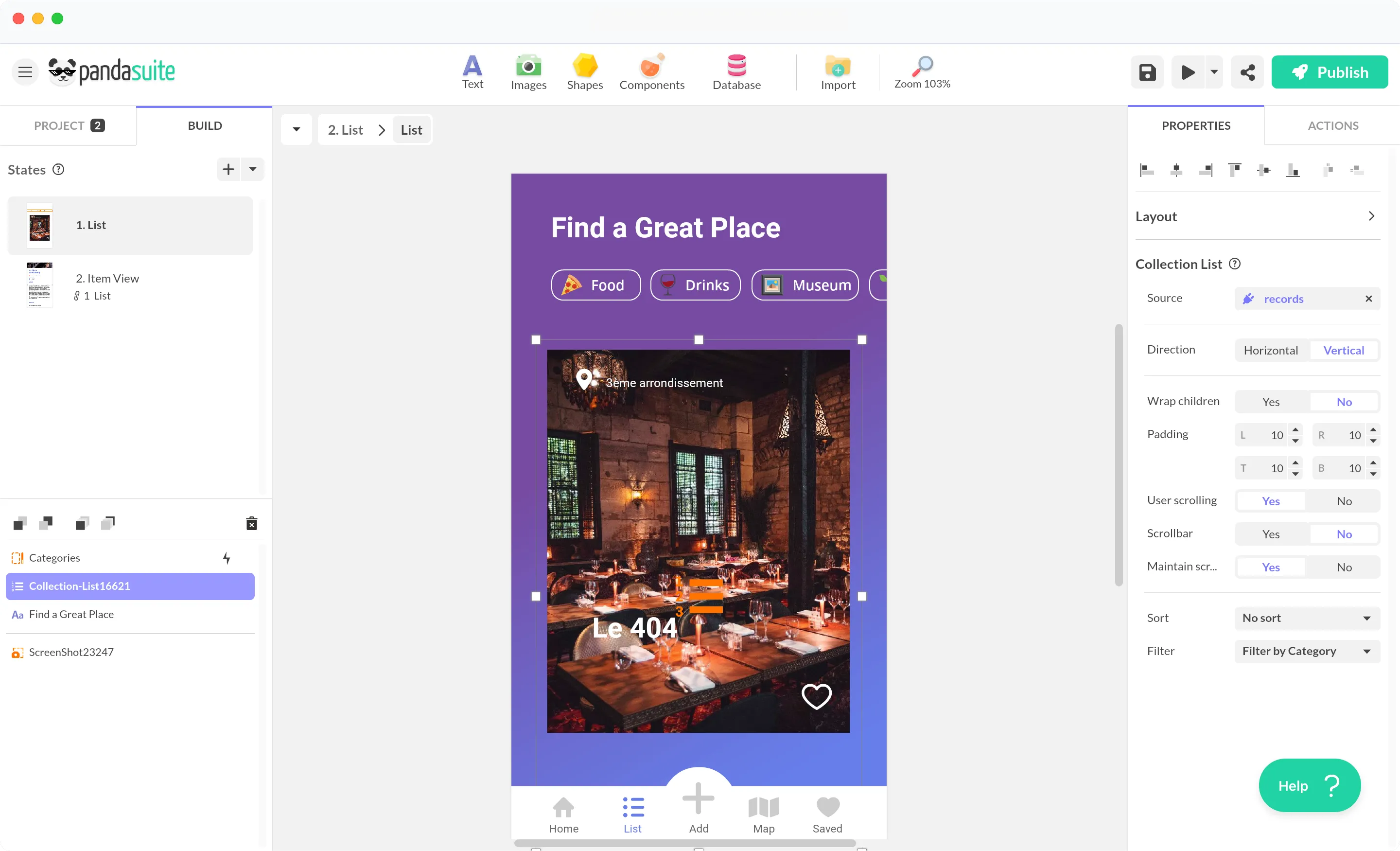Image resolution: width=1400 pixels, height=851 pixels.
Task: Open the Database tool
Action: click(736, 72)
